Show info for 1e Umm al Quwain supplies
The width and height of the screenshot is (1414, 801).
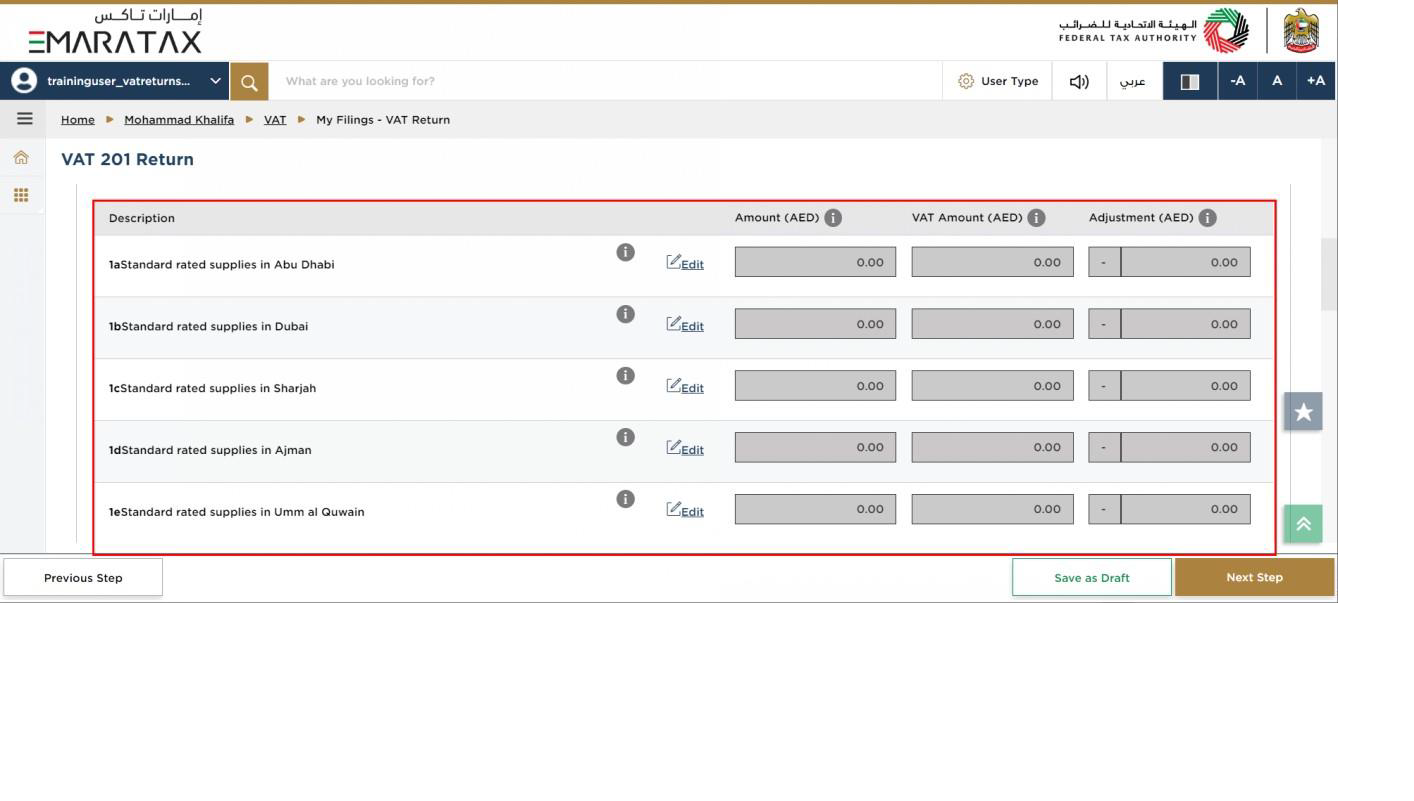625,499
